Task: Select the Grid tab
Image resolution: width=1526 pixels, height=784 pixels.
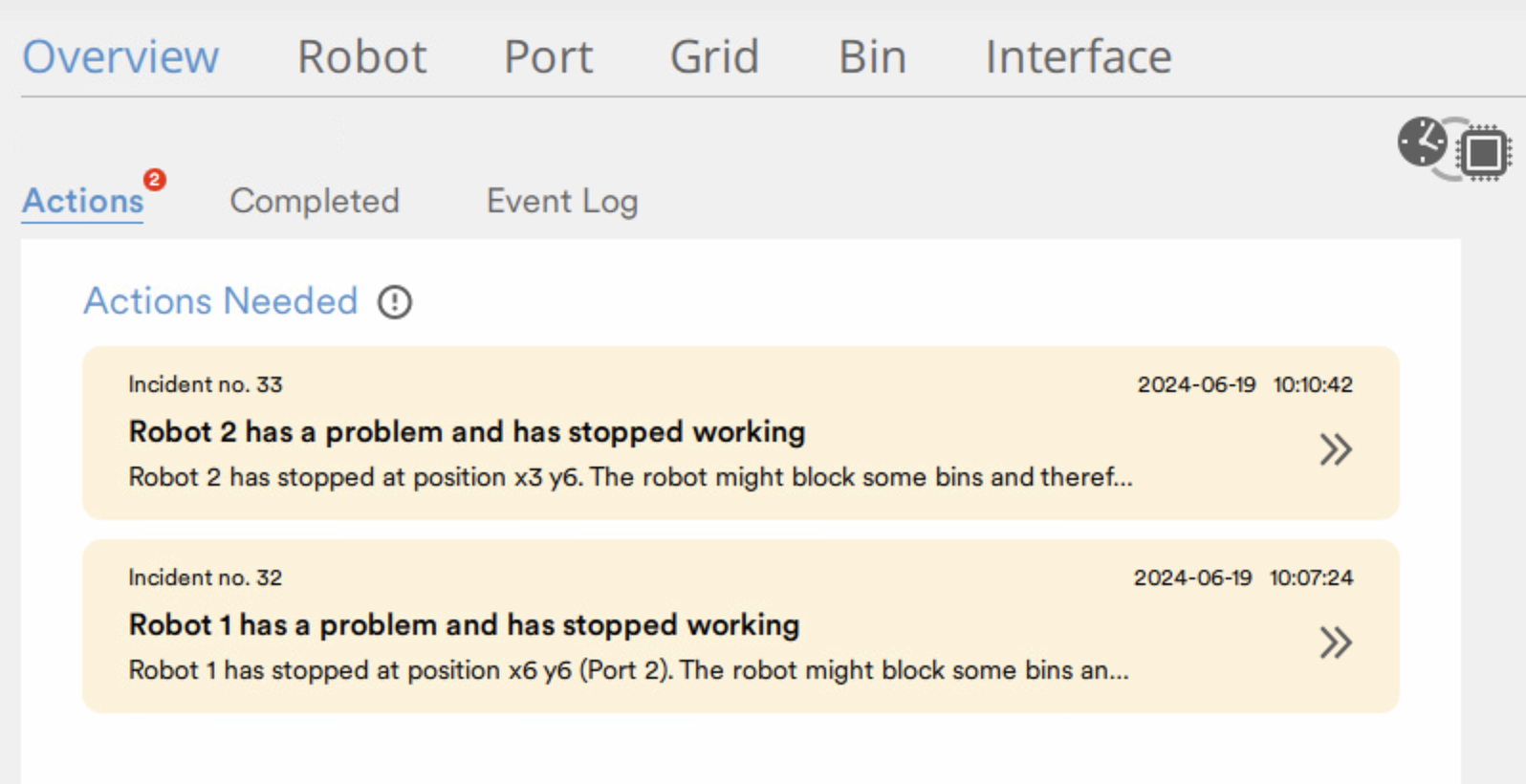Action: (x=714, y=56)
